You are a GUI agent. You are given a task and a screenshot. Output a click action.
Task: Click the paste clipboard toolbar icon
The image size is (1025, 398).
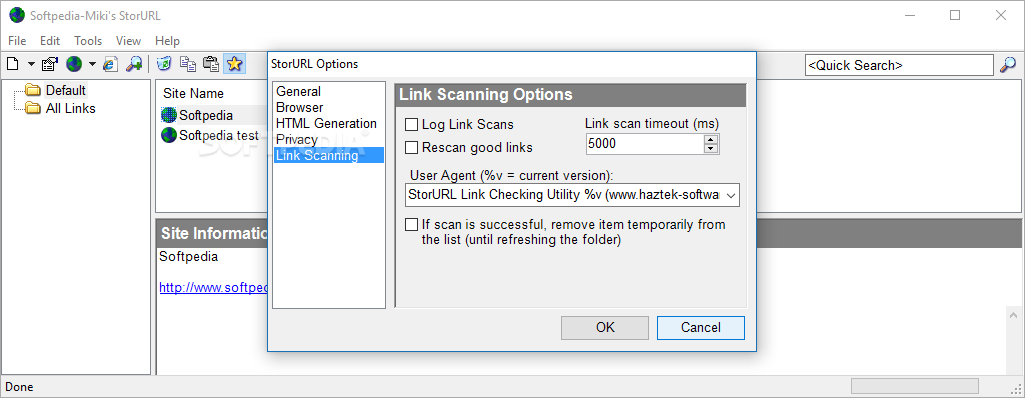pyautogui.click(x=211, y=63)
